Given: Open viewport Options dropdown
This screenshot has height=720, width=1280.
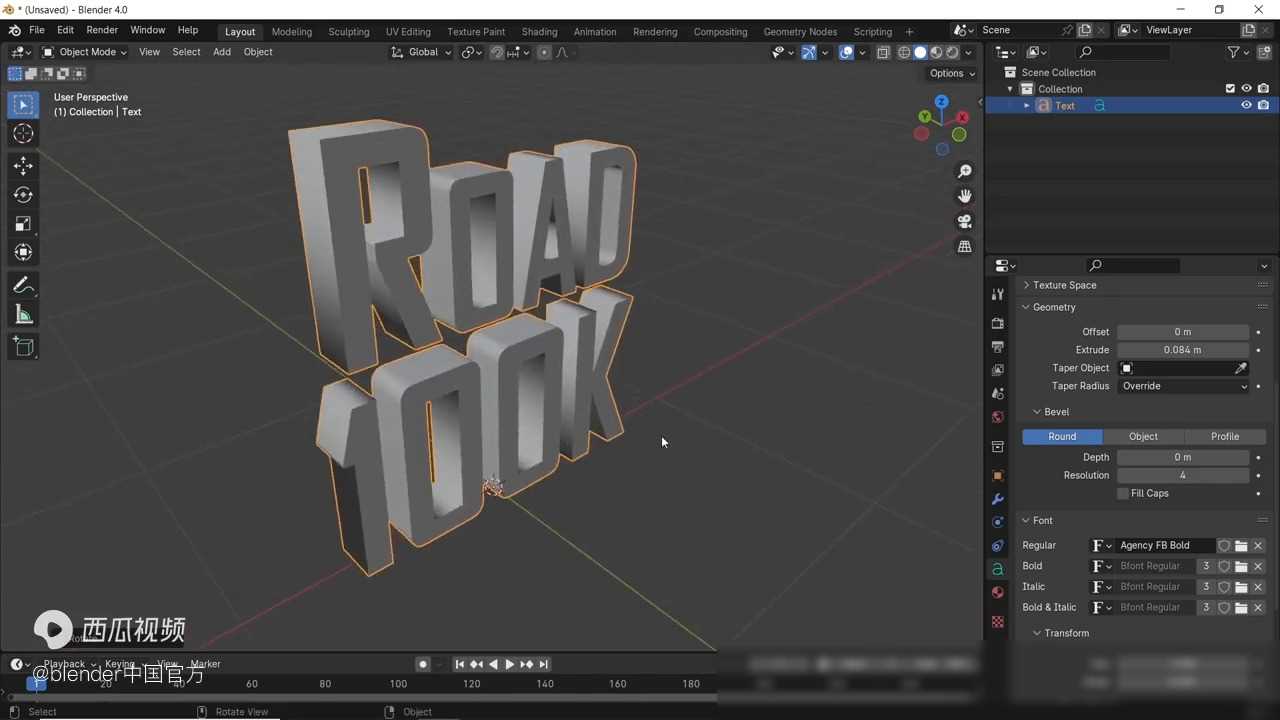Looking at the screenshot, I should click(x=952, y=73).
